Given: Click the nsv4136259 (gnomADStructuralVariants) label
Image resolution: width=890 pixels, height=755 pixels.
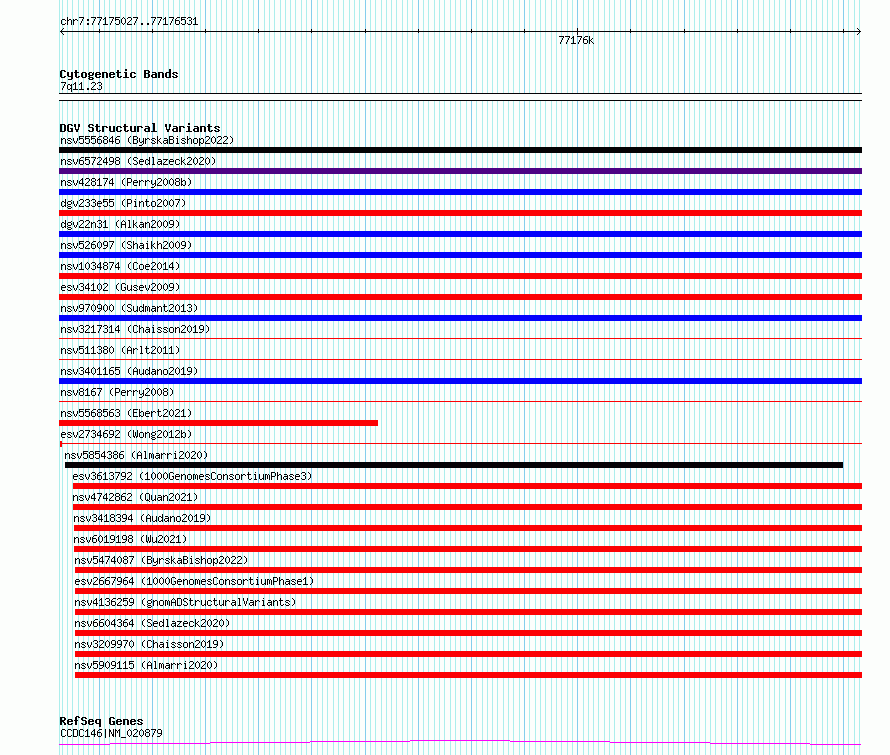Looking at the screenshot, I should tap(185, 602).
